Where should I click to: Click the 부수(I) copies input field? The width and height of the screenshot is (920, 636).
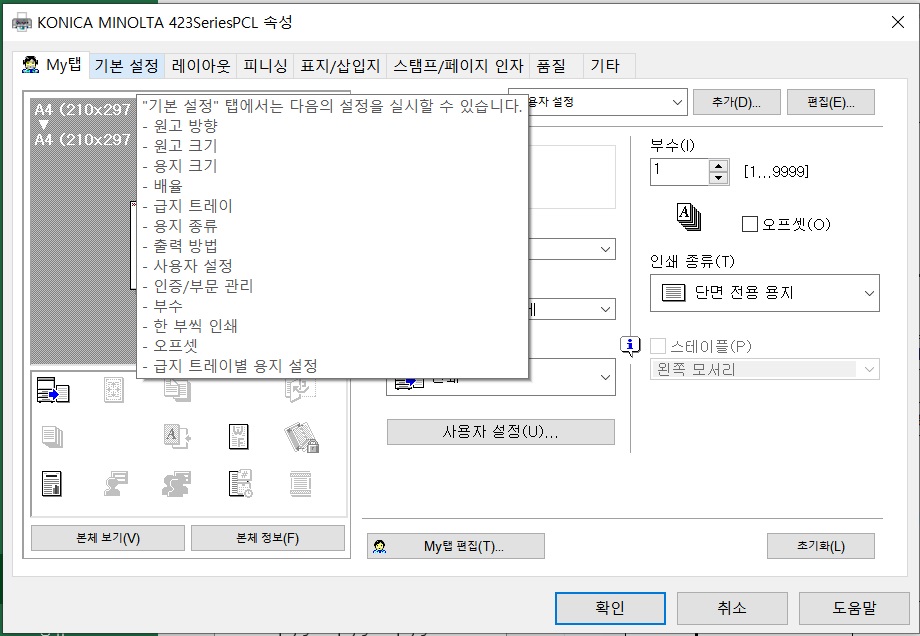point(679,172)
